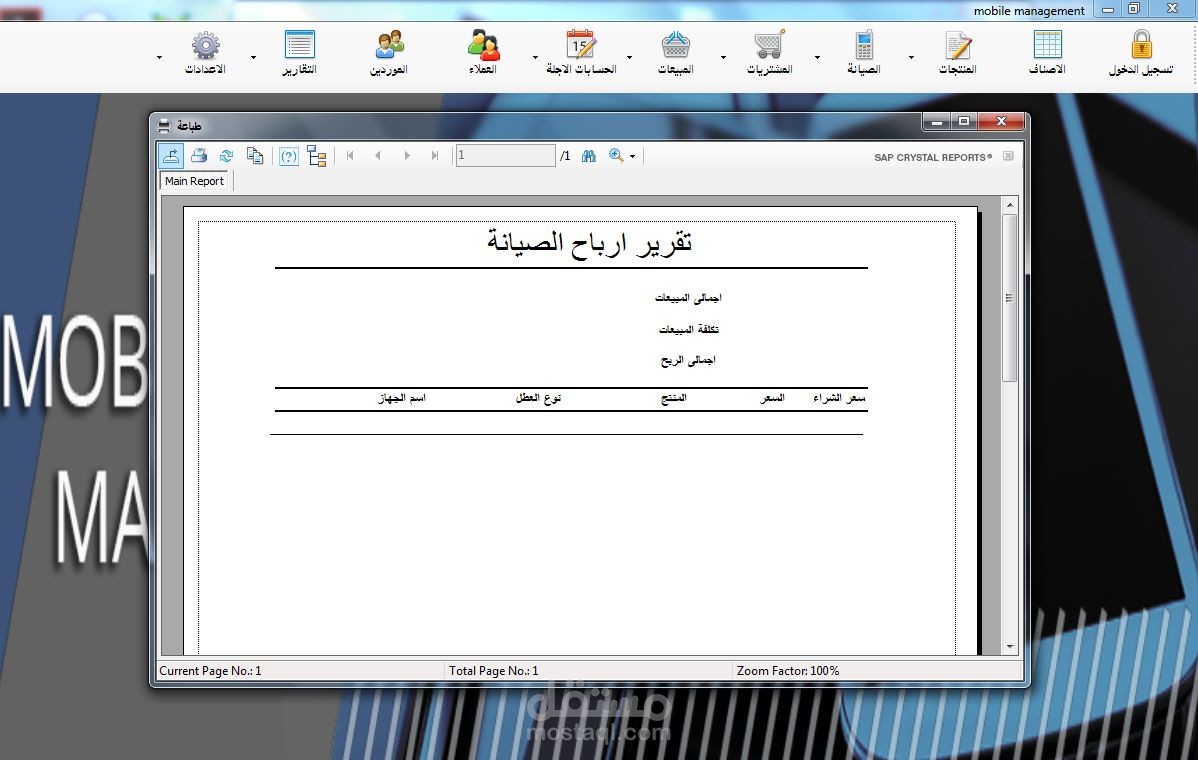Click the Copy icon in report toolbar
The width and height of the screenshot is (1198, 760).
click(255, 156)
